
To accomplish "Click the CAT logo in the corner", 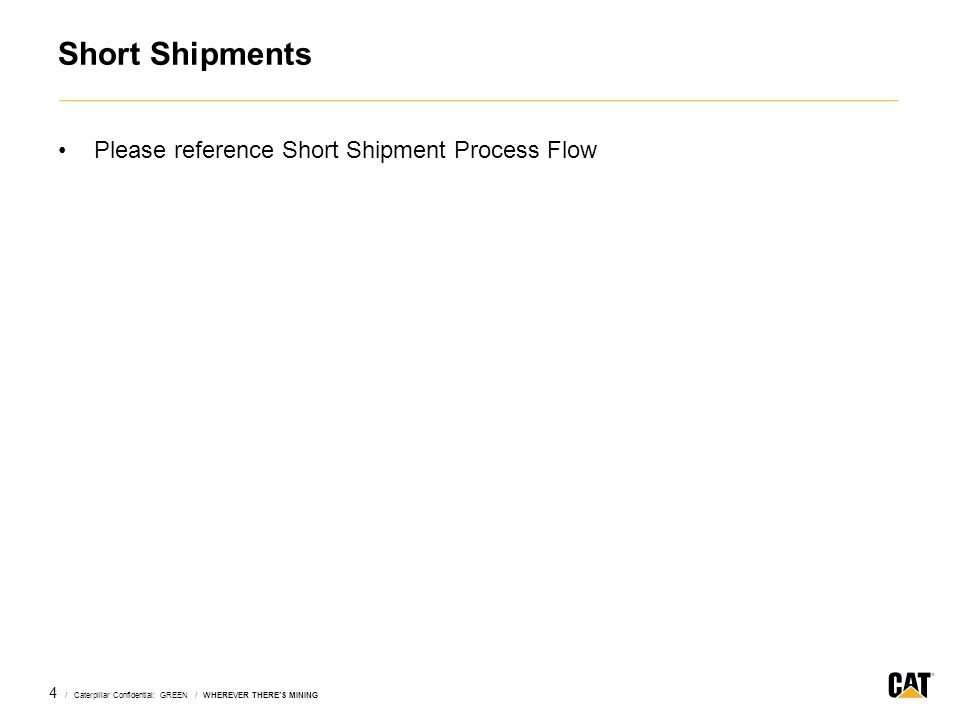I will point(910,684).
